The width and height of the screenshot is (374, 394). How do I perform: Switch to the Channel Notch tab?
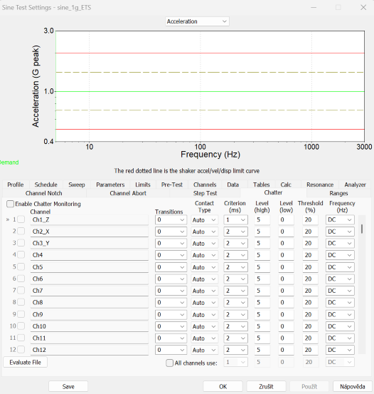click(x=44, y=193)
